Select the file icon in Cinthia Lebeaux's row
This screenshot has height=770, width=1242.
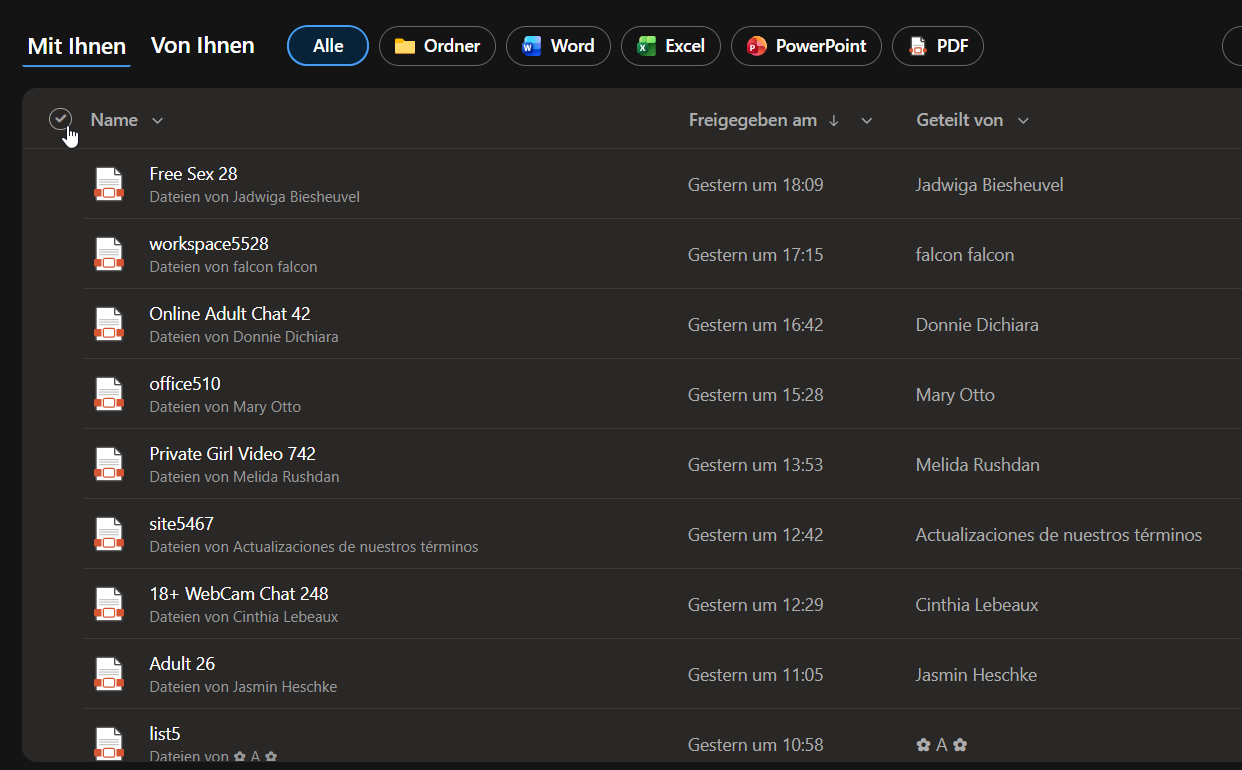click(108, 604)
